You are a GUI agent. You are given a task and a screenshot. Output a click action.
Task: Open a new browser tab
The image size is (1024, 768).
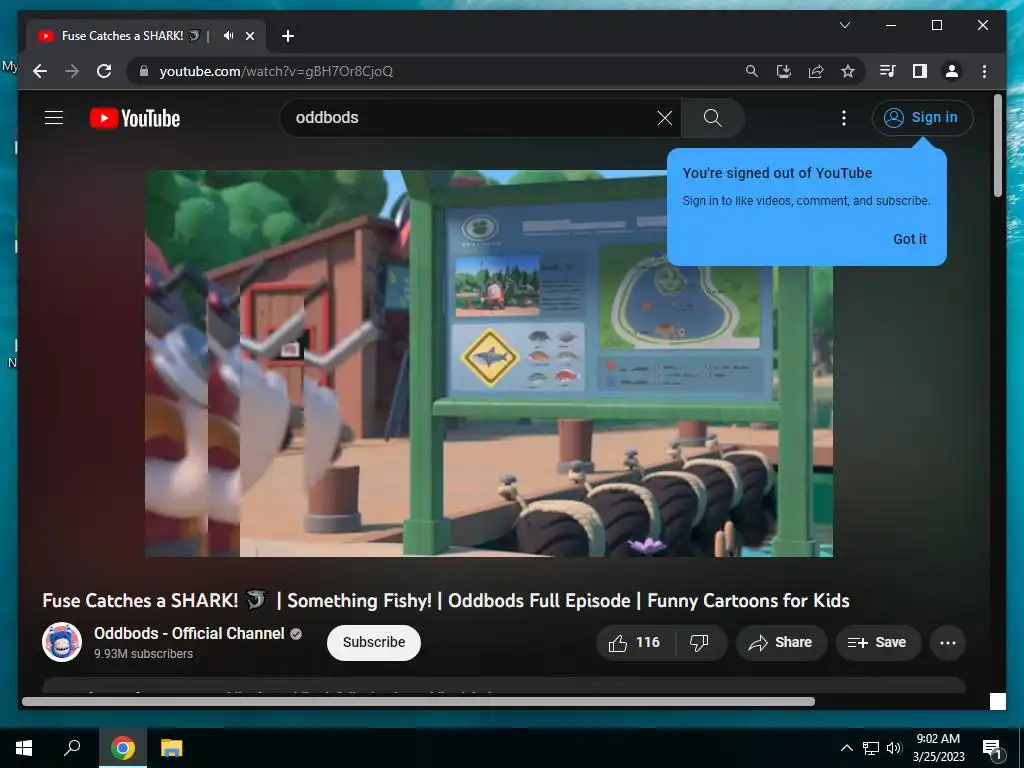288,36
